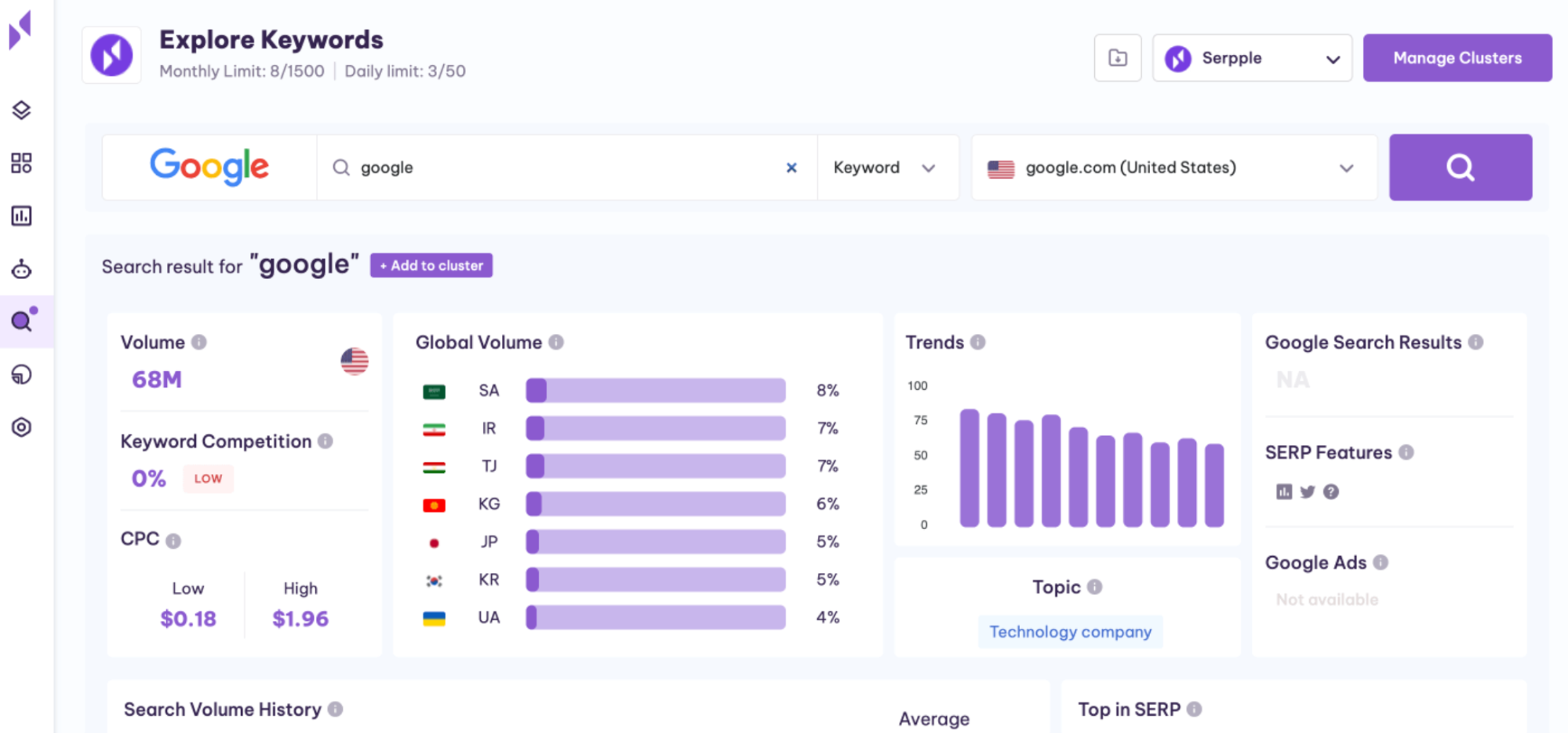
Task: Click the Technology company topic tag
Action: (1070, 632)
